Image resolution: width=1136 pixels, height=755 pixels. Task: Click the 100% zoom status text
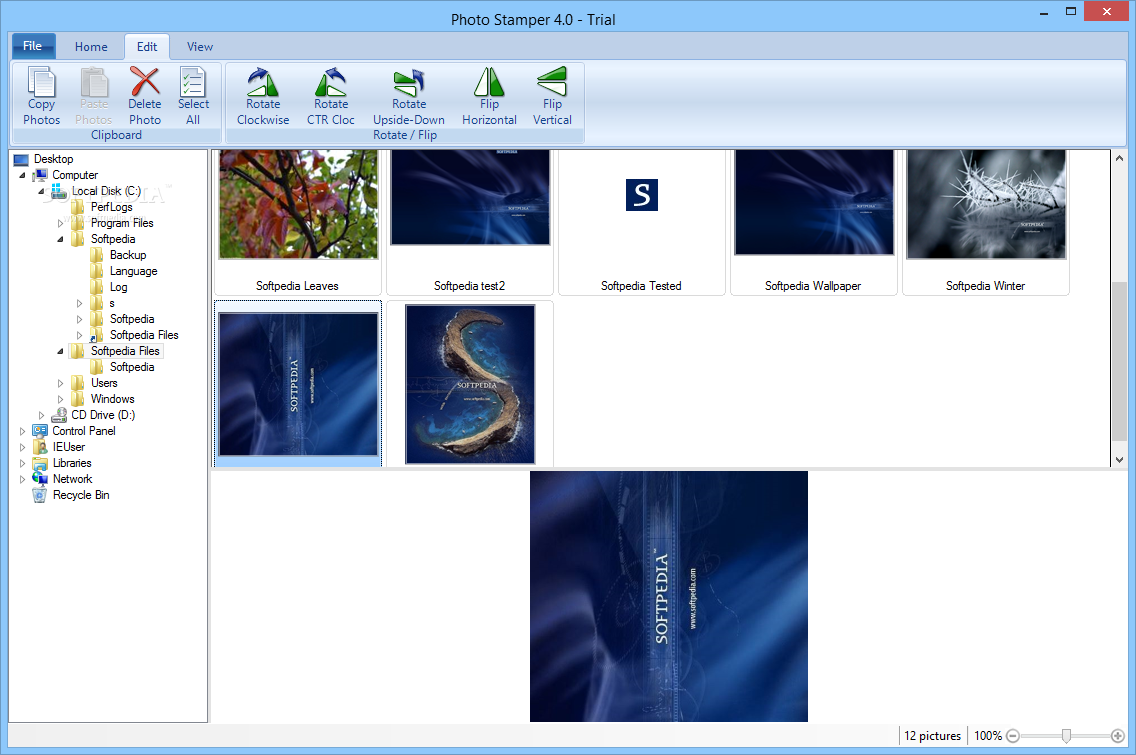pyautogui.click(x=987, y=735)
